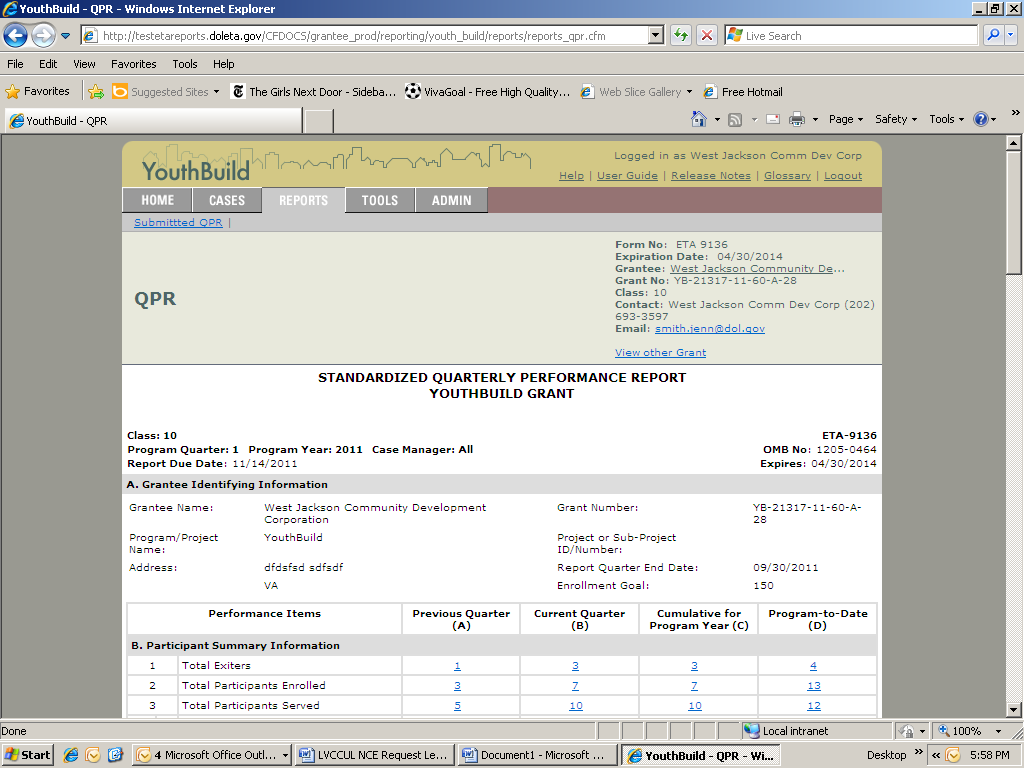Click the Home icon in command bar

pyautogui.click(x=699, y=119)
